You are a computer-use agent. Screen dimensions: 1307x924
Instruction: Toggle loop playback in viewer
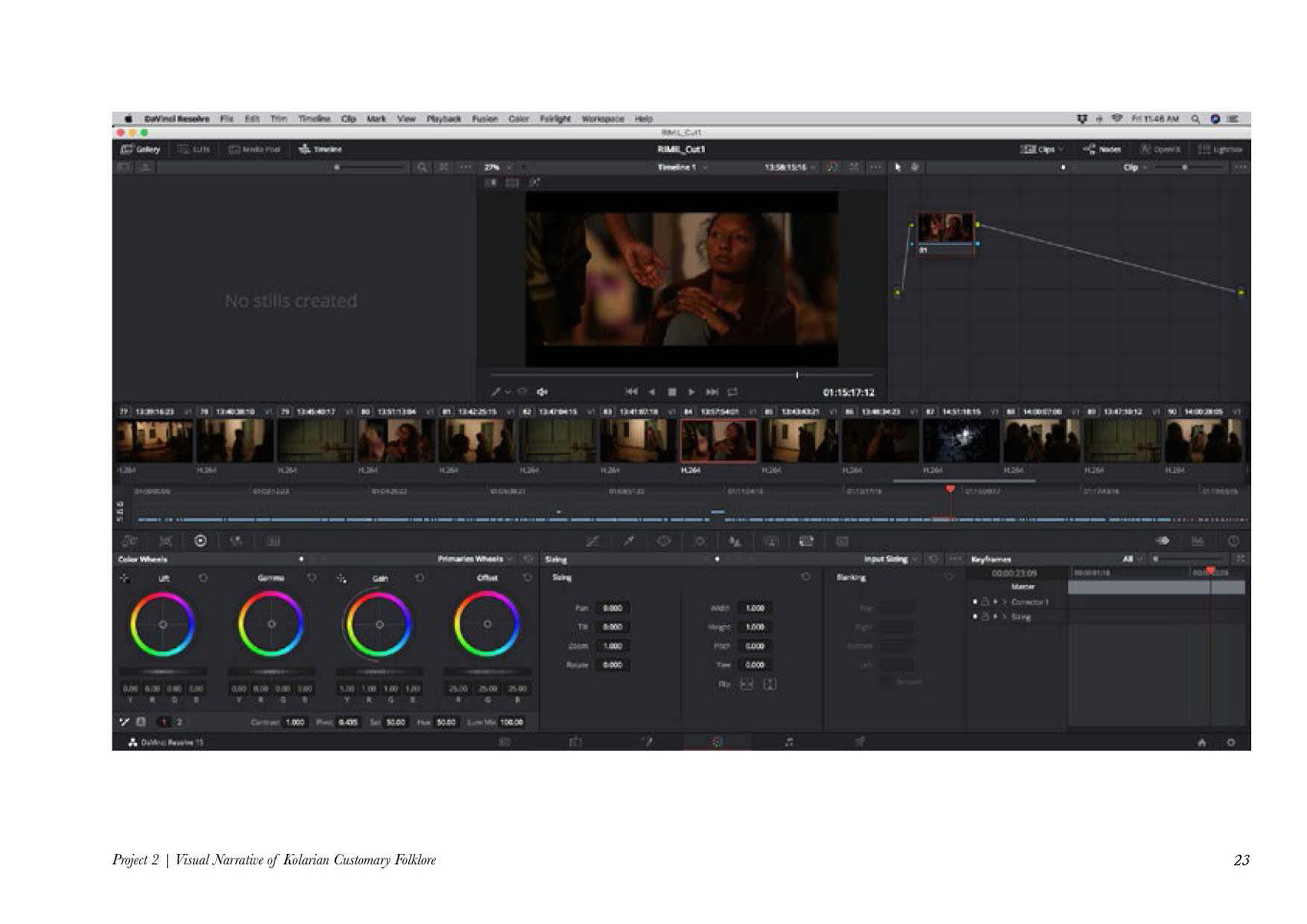733,392
